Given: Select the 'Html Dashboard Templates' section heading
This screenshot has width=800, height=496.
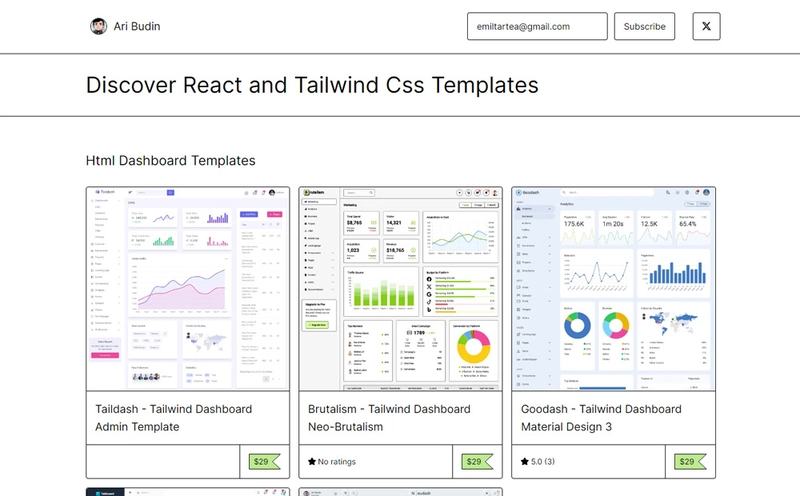Looking at the screenshot, I should [x=170, y=160].
